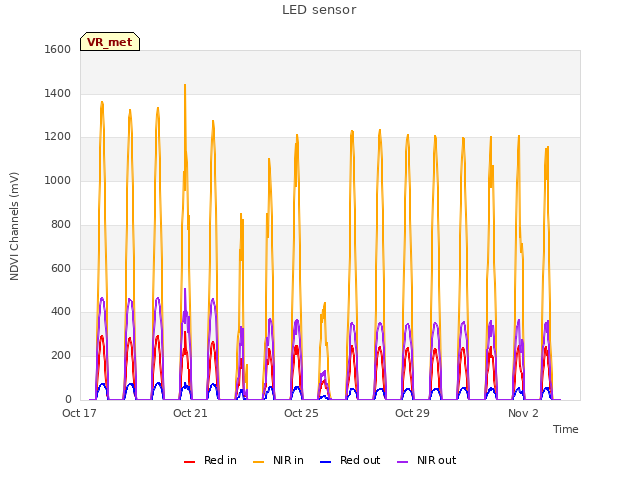
Task: Click the Oct 29 tick label
Action: [x=412, y=413]
